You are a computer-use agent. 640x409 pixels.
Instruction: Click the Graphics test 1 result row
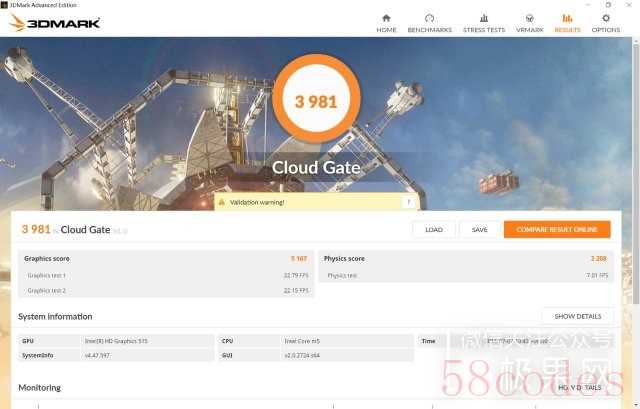click(164, 275)
